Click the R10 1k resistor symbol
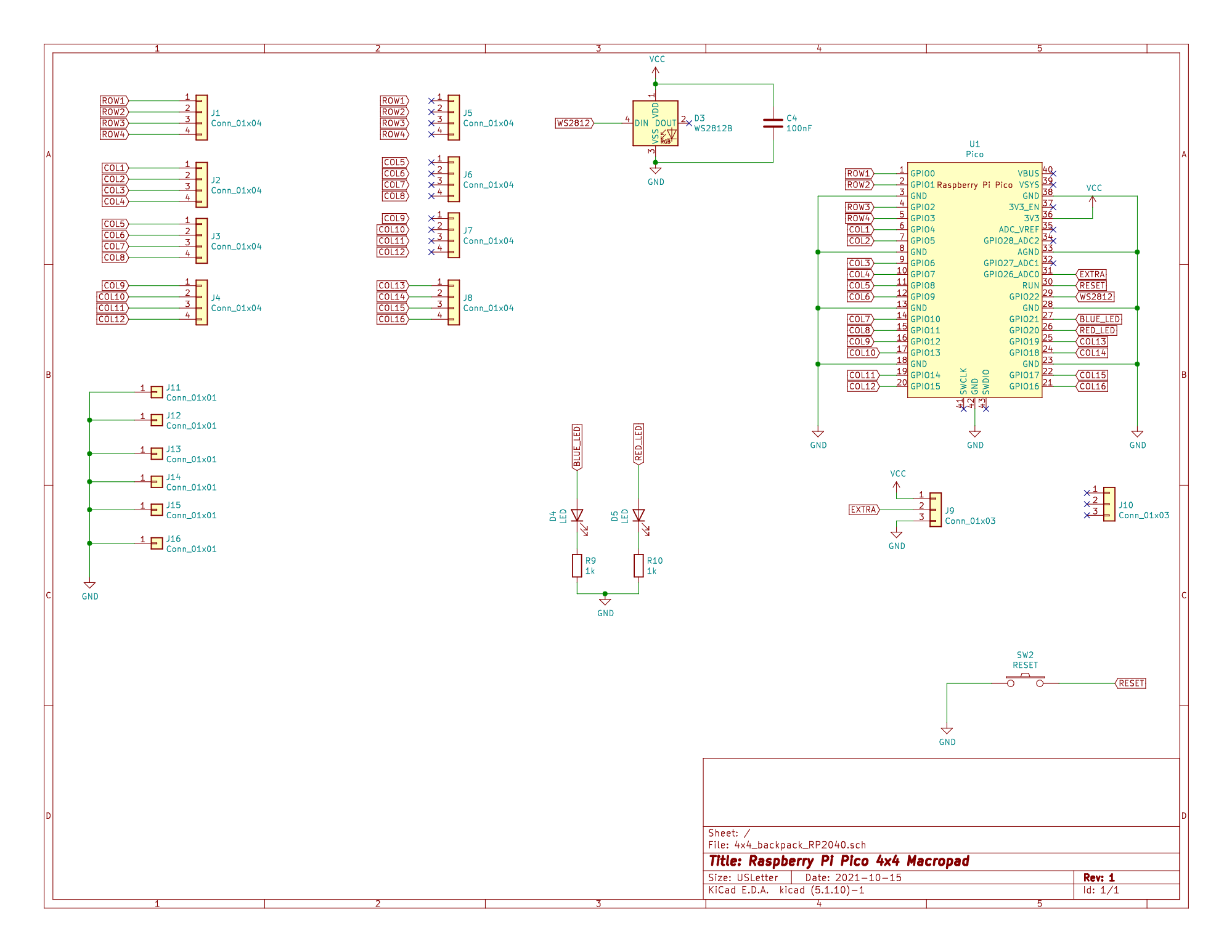 pyautogui.click(x=638, y=566)
